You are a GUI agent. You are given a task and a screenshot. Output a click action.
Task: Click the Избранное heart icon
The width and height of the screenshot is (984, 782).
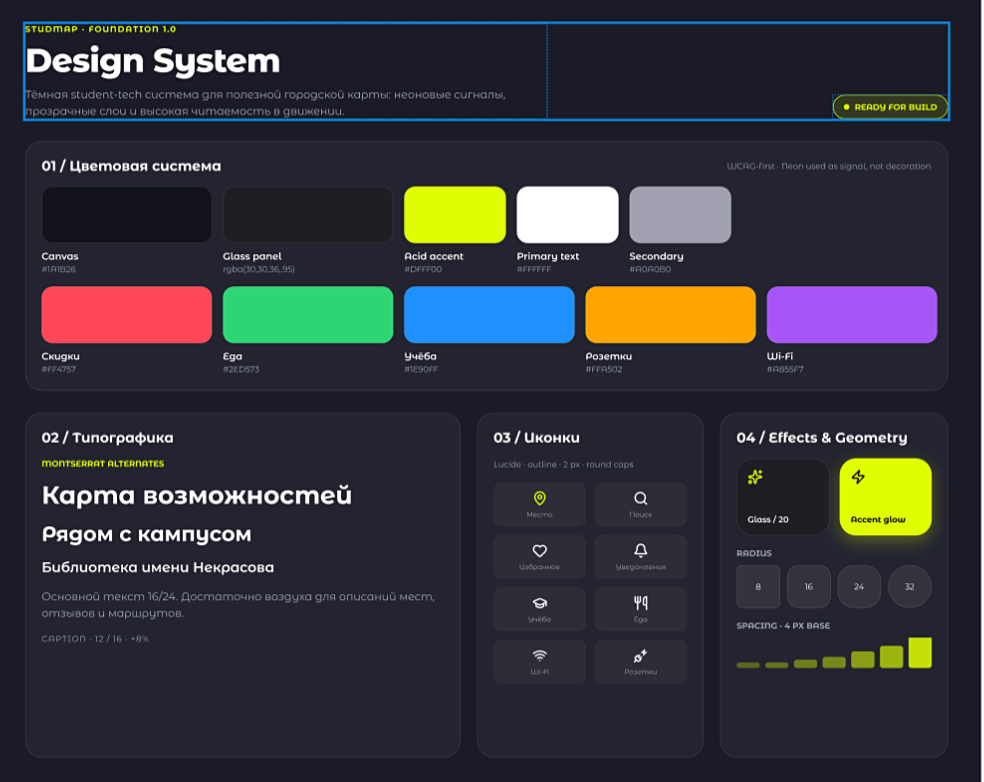539,551
